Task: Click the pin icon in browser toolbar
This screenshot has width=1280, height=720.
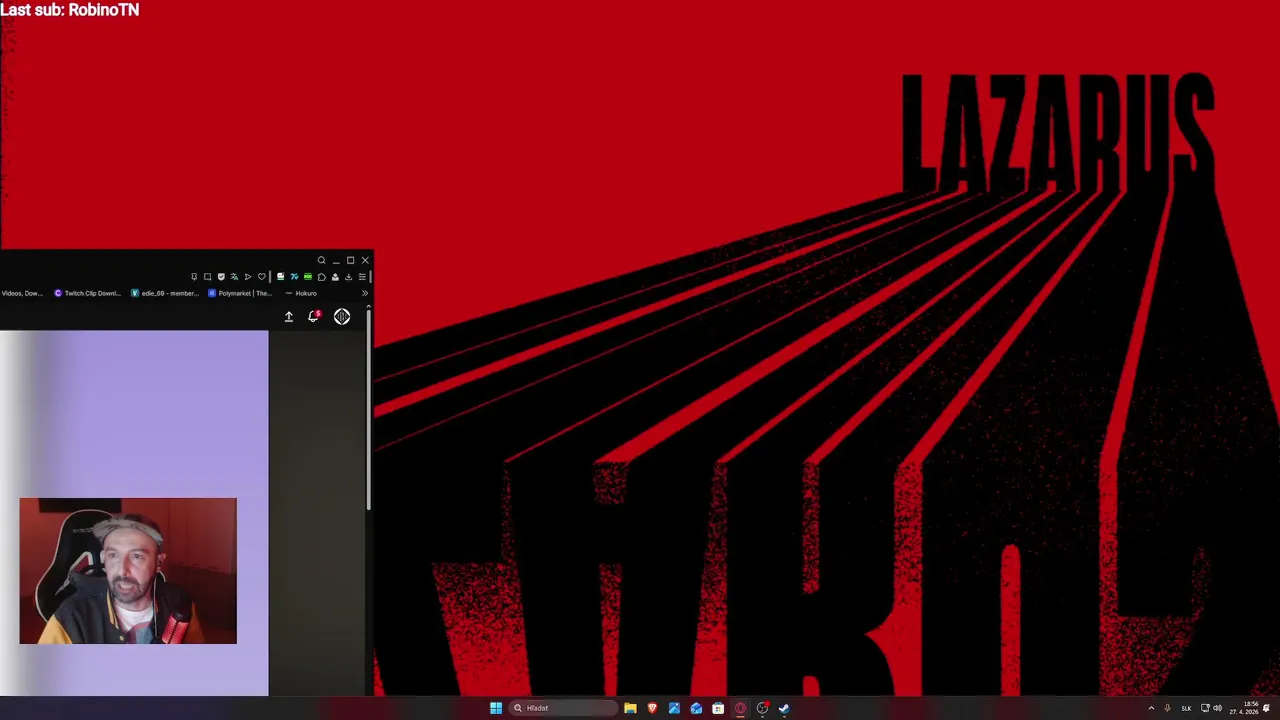Action: point(194,277)
